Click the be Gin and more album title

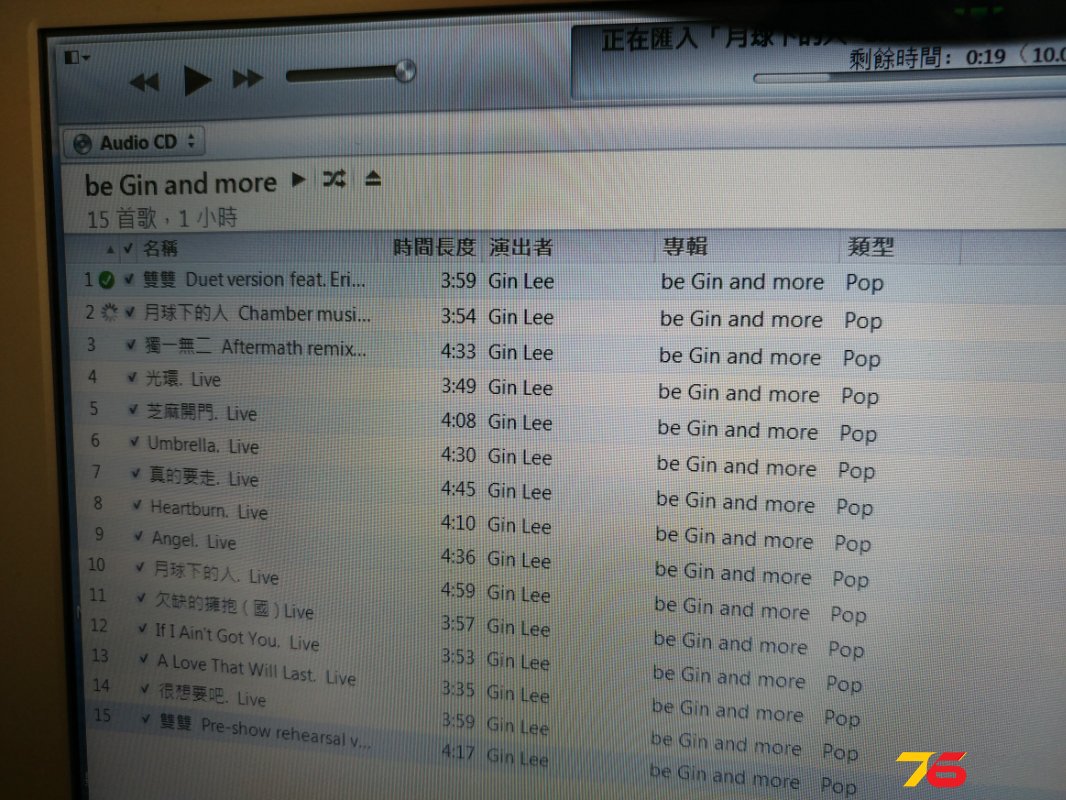click(x=180, y=184)
